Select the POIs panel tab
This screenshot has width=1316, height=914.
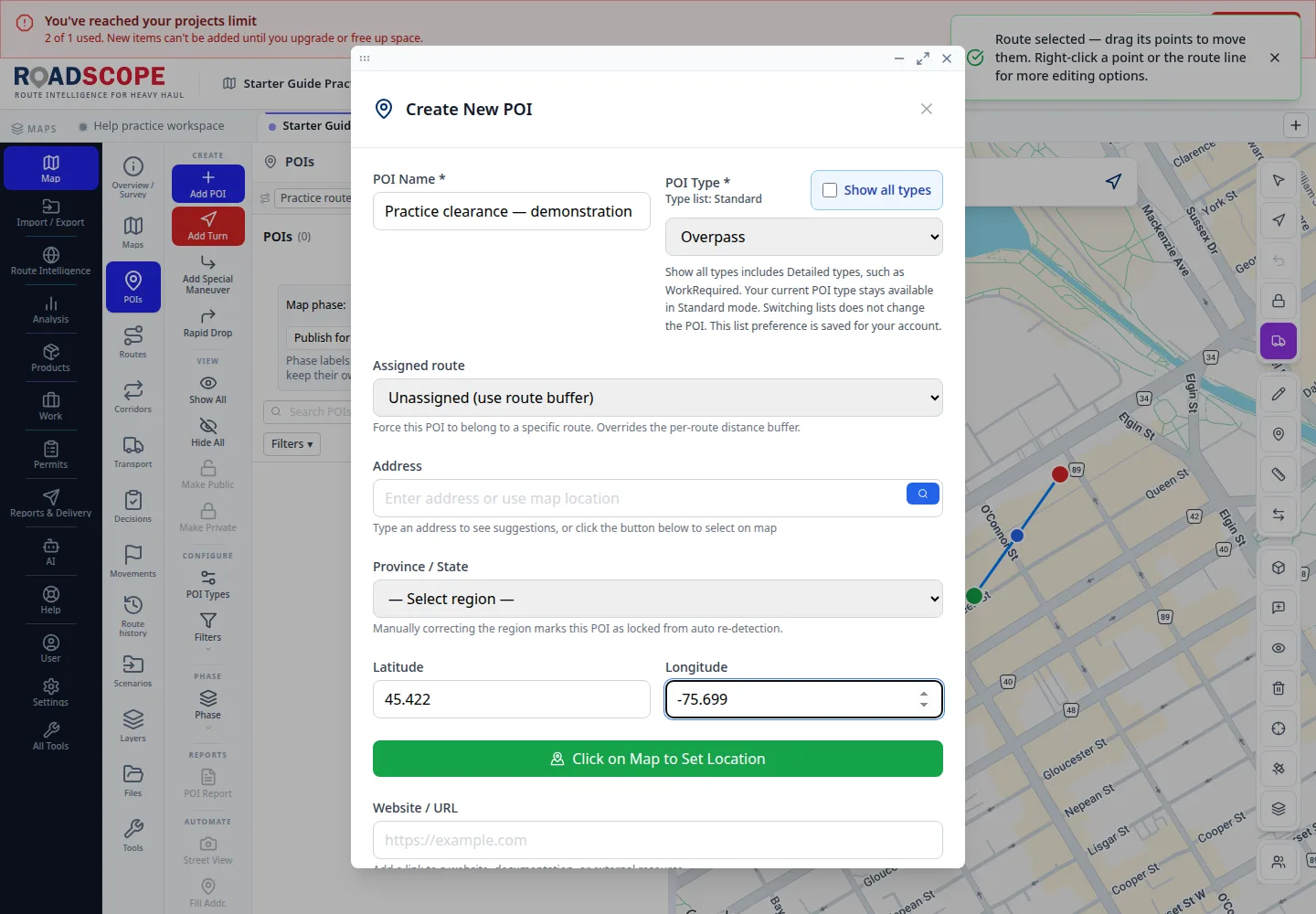[133, 287]
